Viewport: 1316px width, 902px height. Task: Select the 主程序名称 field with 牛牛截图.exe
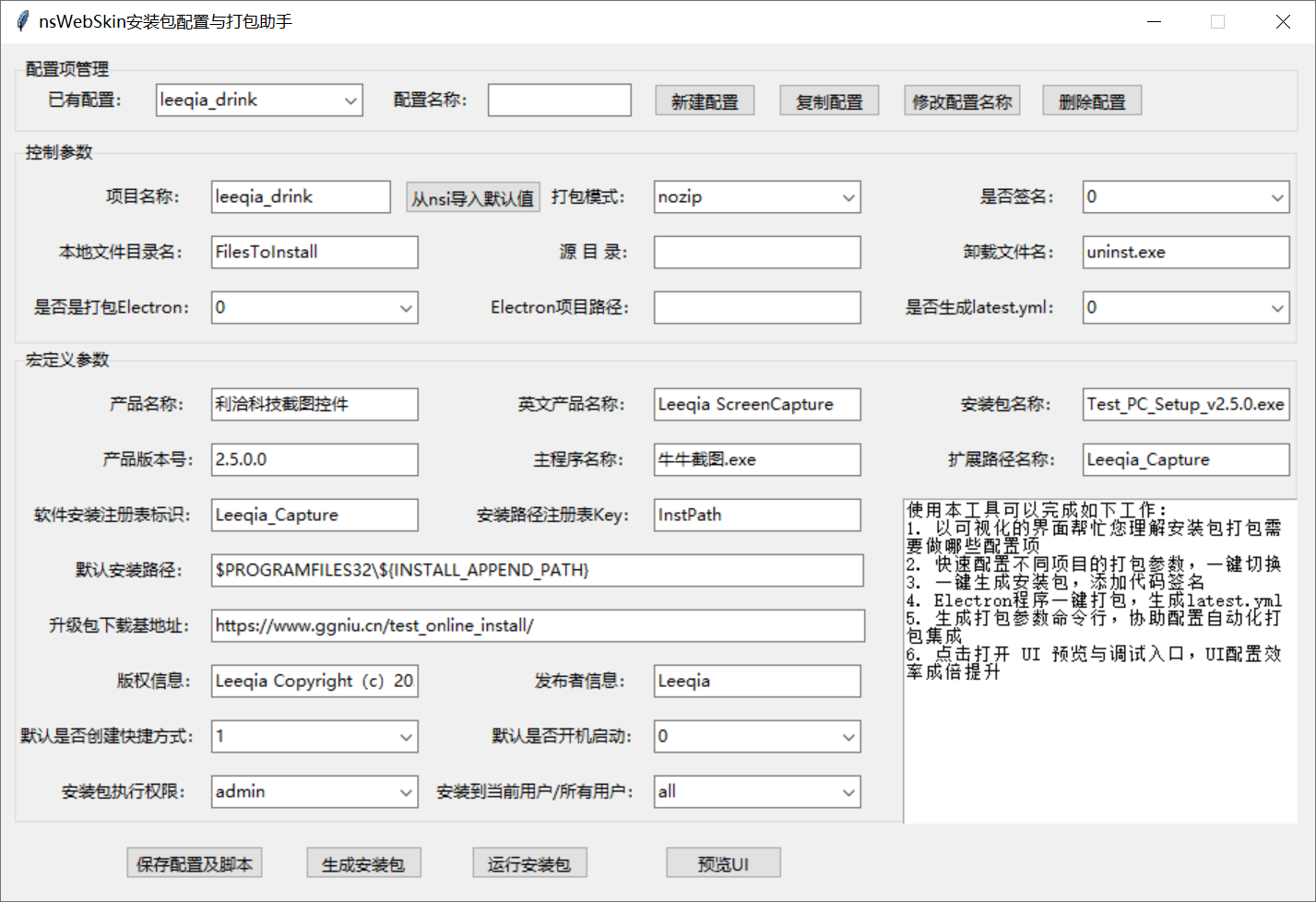coord(757,460)
